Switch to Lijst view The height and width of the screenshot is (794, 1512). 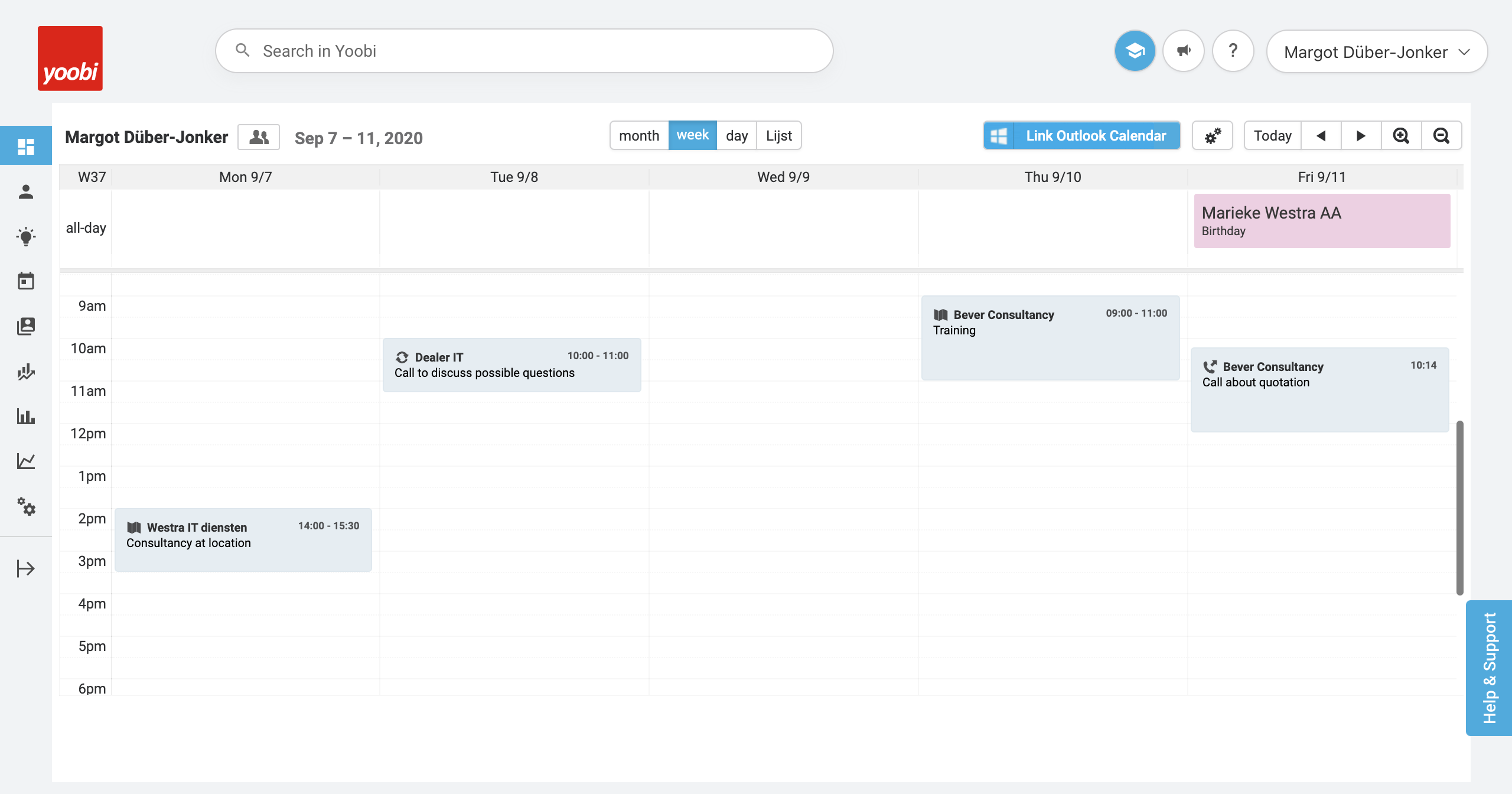coord(779,136)
